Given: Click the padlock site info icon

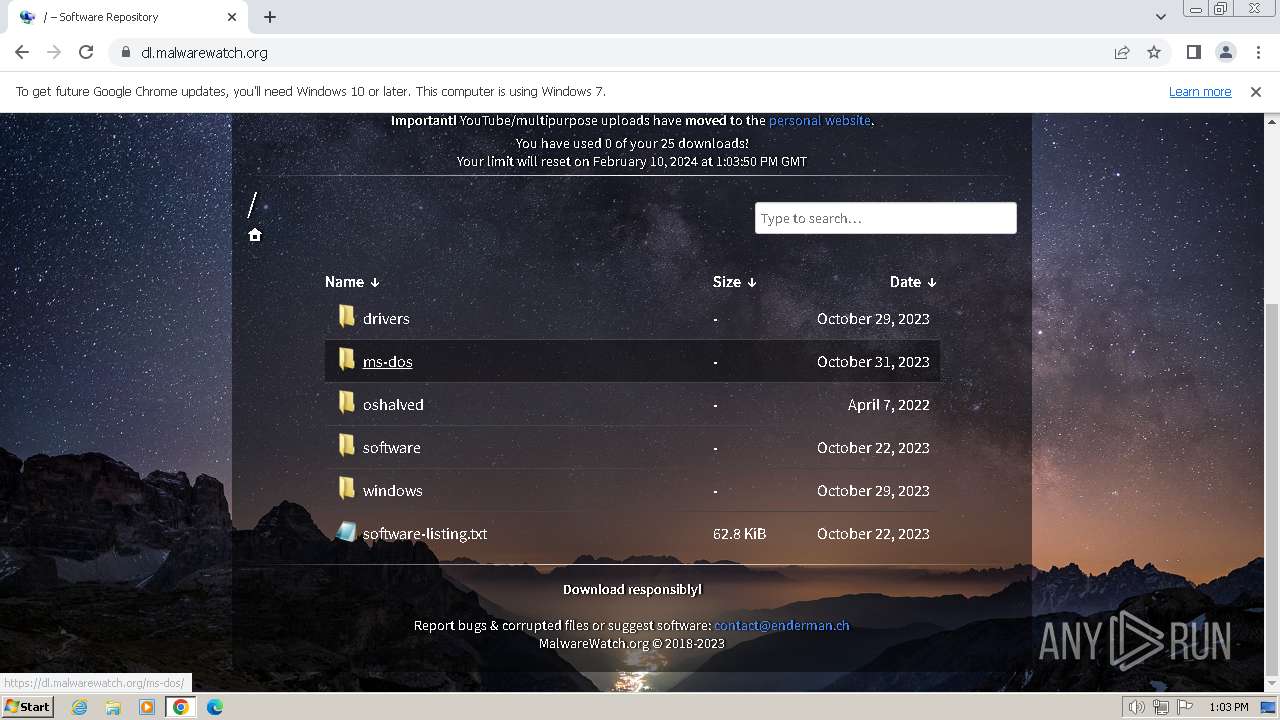Looking at the screenshot, I should pos(125,52).
